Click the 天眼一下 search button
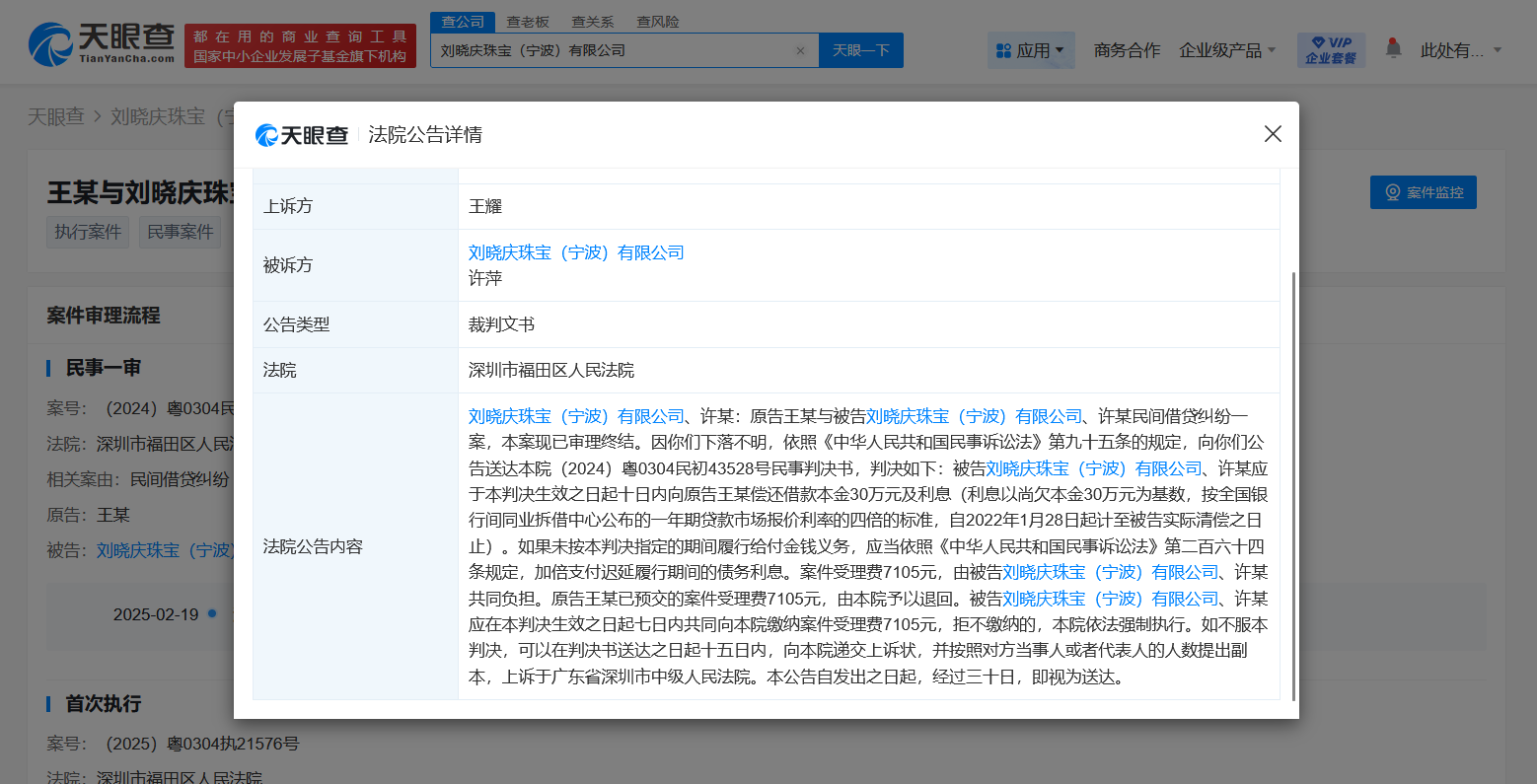The width and height of the screenshot is (1537, 784). (861, 50)
